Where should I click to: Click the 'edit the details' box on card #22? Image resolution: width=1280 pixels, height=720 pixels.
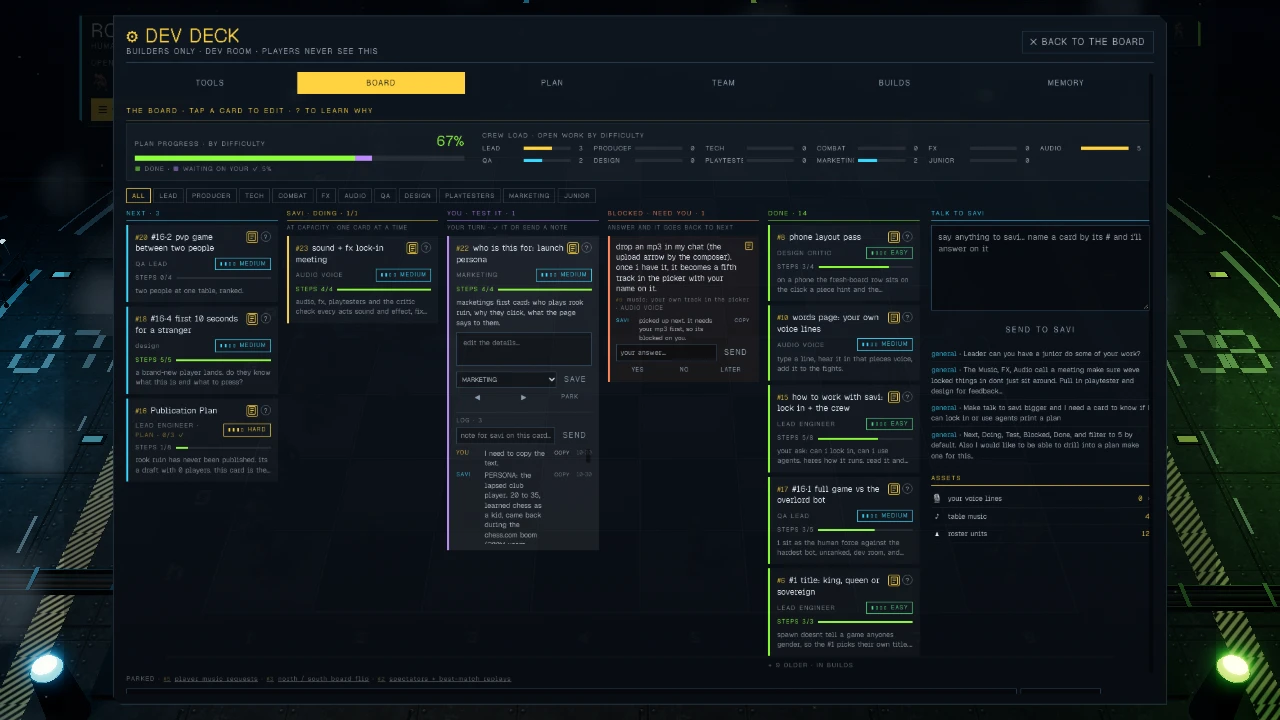tap(524, 349)
